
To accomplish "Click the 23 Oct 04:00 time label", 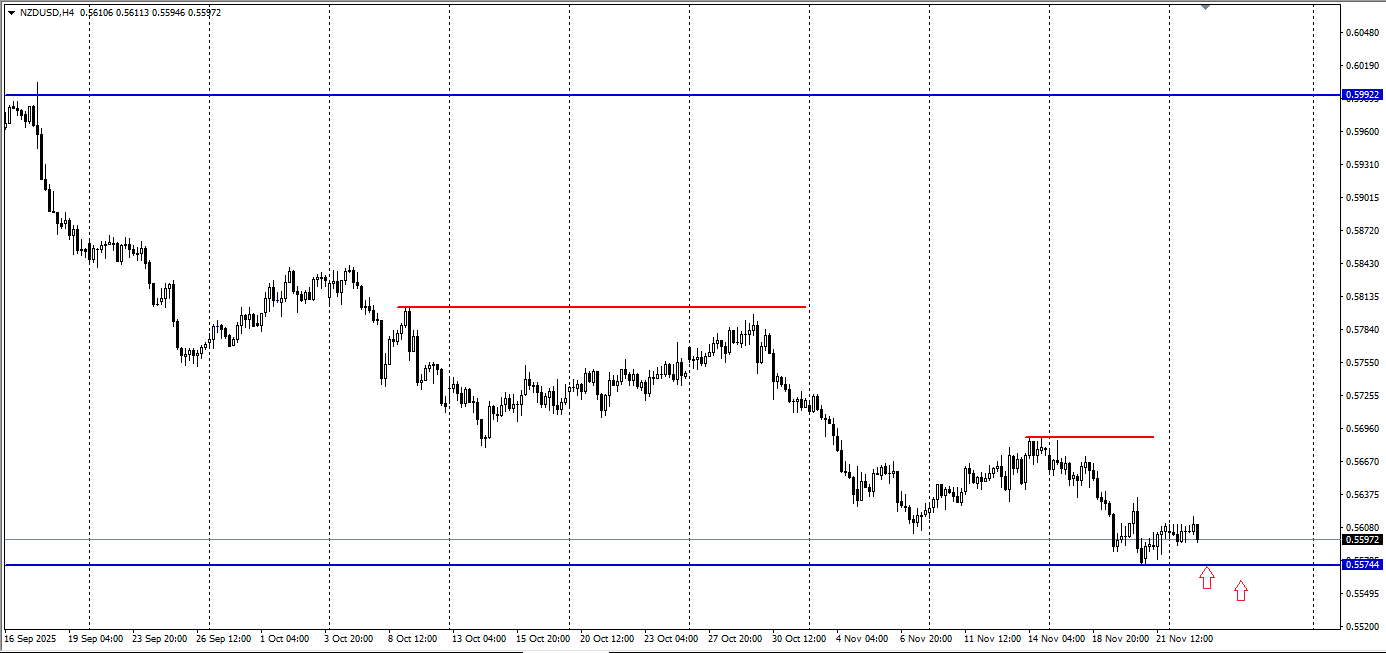I will click(x=671, y=637).
